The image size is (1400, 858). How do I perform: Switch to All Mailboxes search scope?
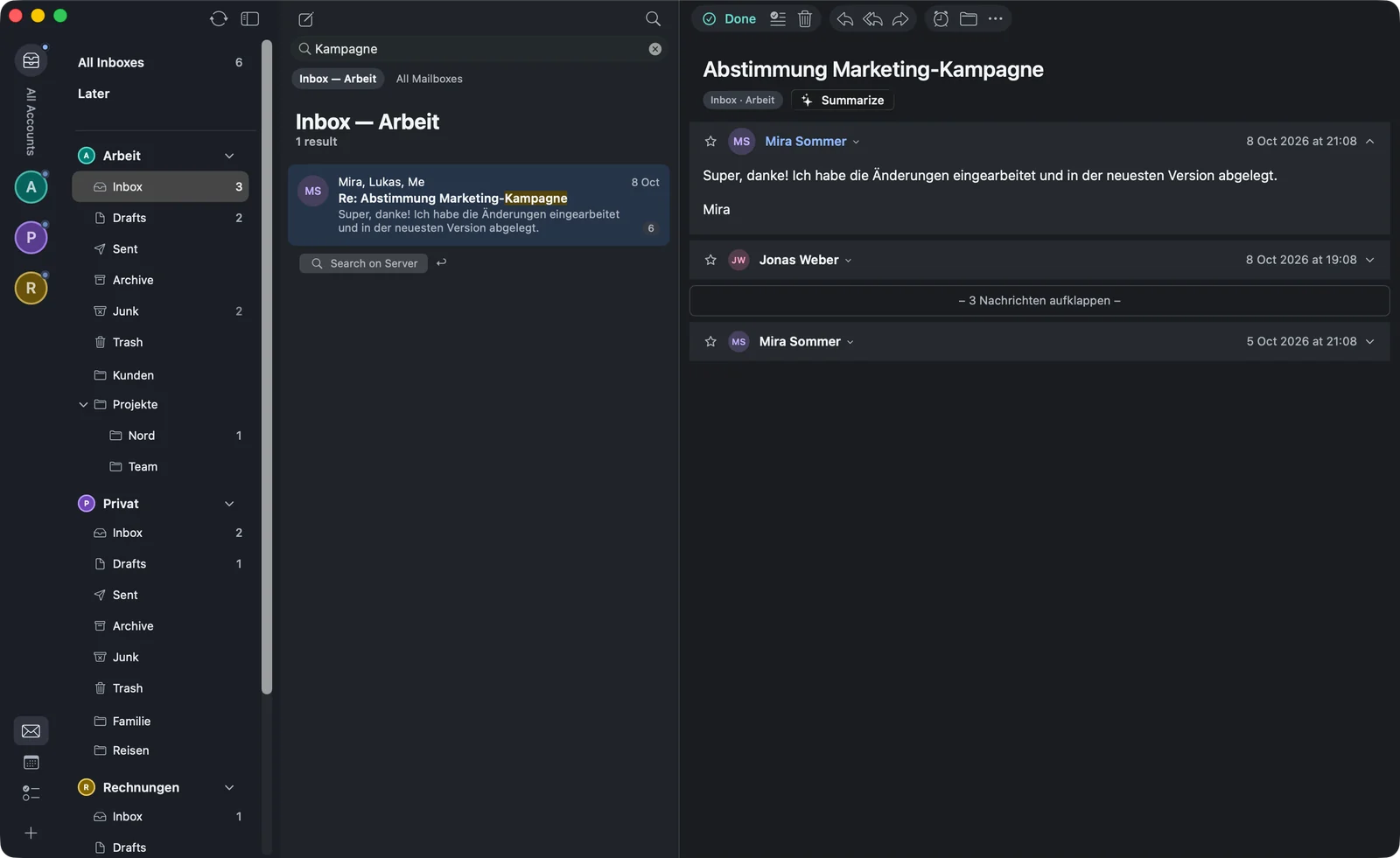point(429,79)
